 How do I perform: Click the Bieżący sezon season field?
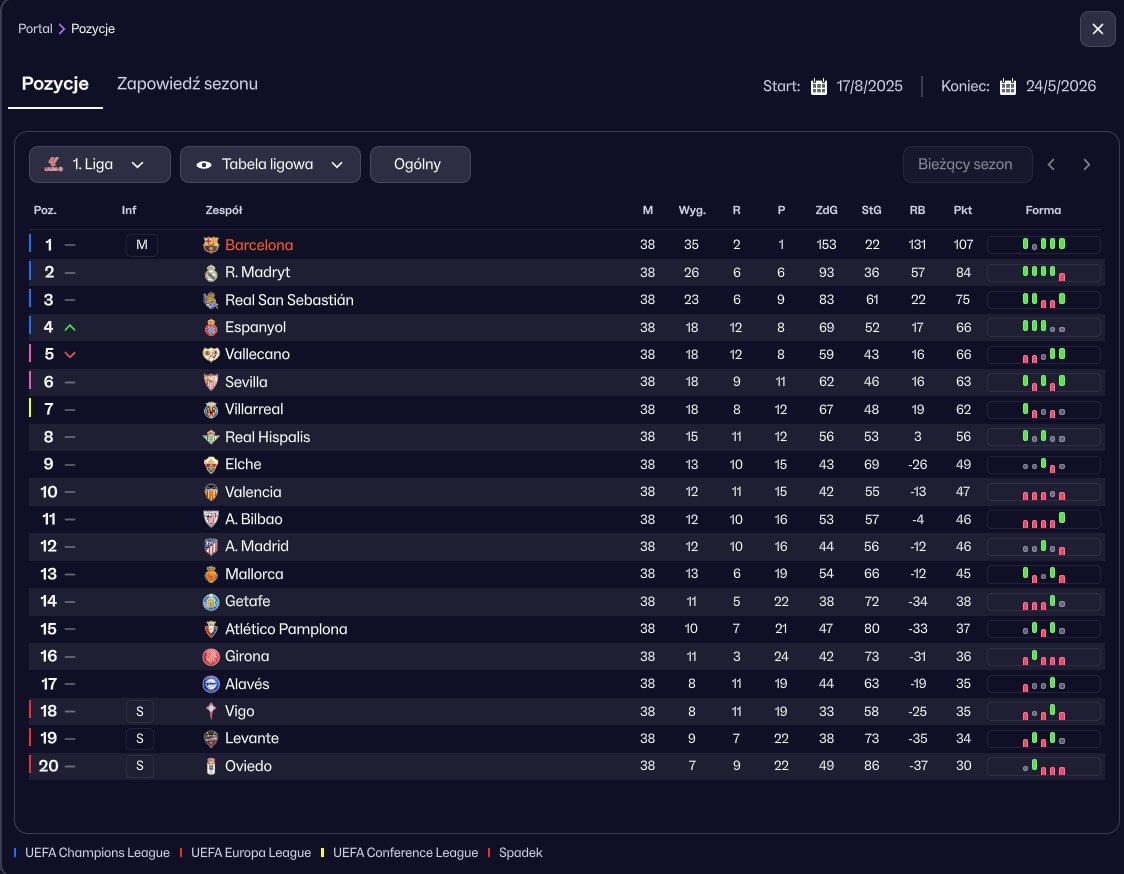point(967,164)
